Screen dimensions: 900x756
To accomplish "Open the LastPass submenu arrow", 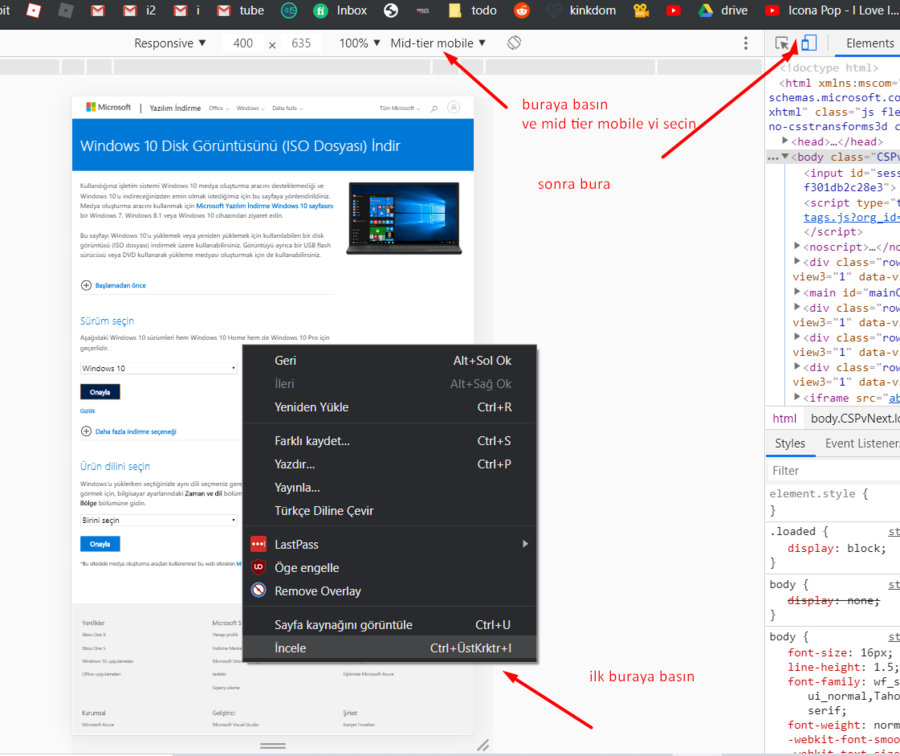I will (525, 544).
